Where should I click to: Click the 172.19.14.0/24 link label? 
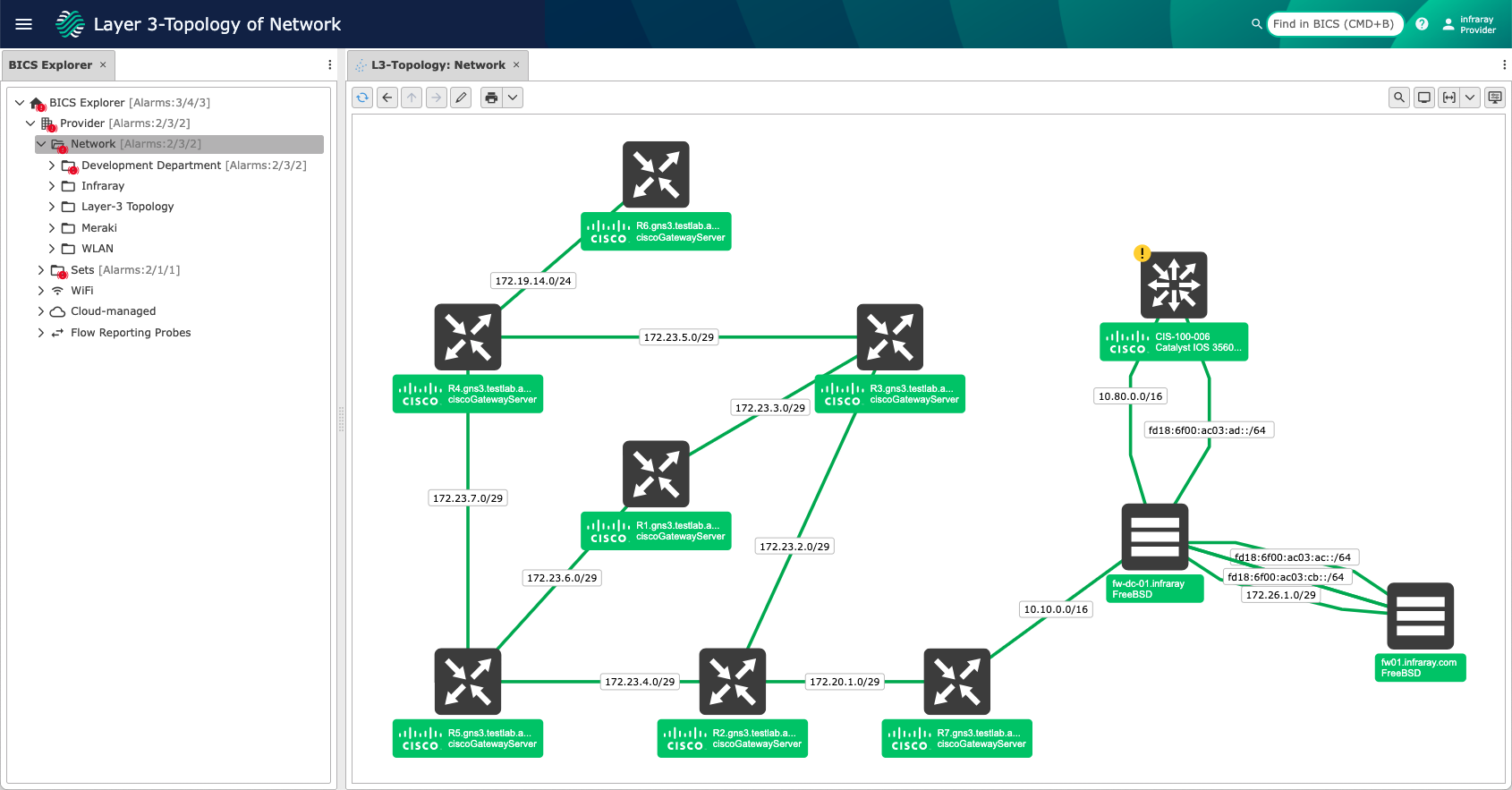[533, 281]
